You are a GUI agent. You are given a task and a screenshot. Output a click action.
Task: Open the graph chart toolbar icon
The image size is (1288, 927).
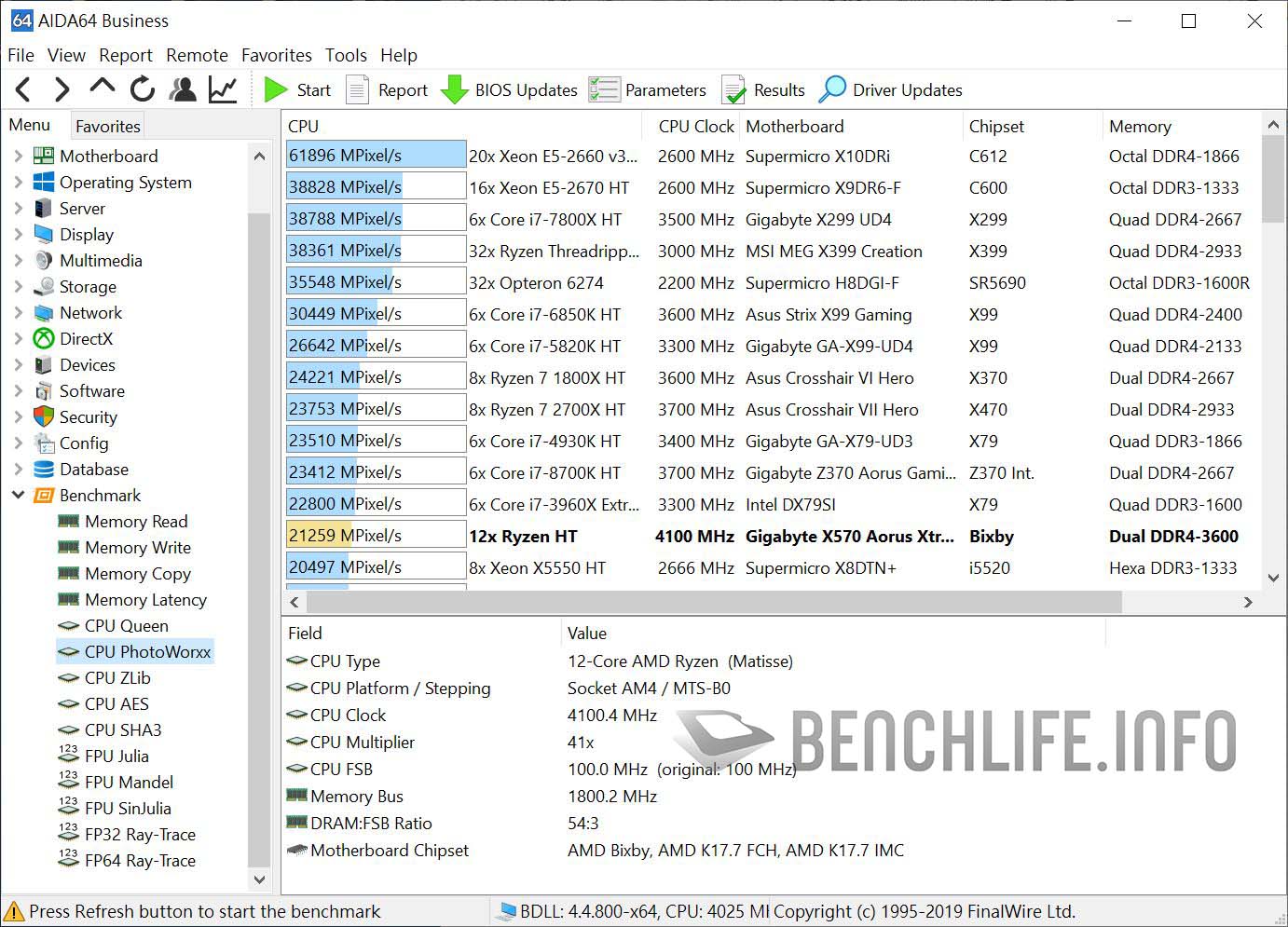[223, 89]
